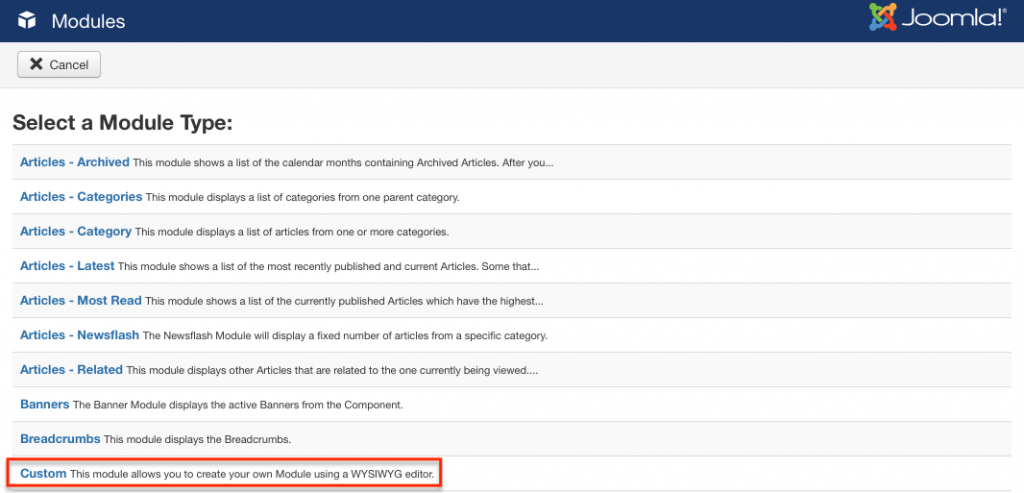The width and height of the screenshot is (1024, 493).
Task: Click the 'Select a Module Type:' heading
Action: point(123,123)
